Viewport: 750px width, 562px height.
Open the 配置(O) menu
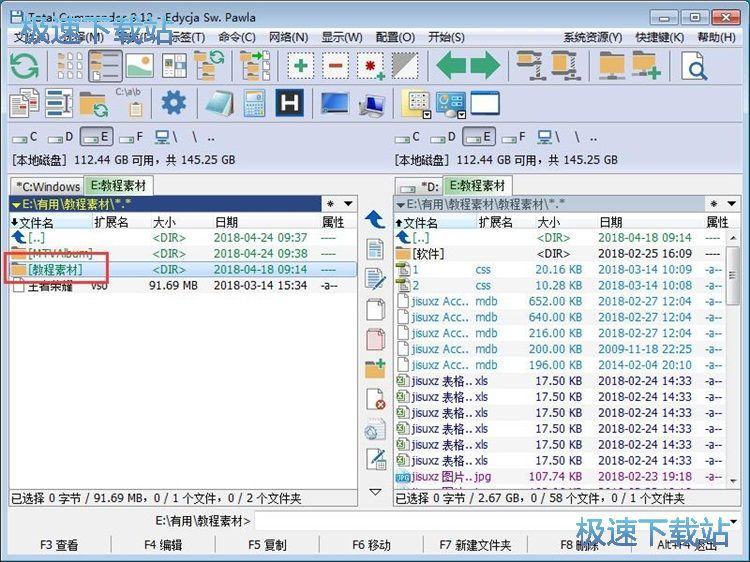[395, 37]
